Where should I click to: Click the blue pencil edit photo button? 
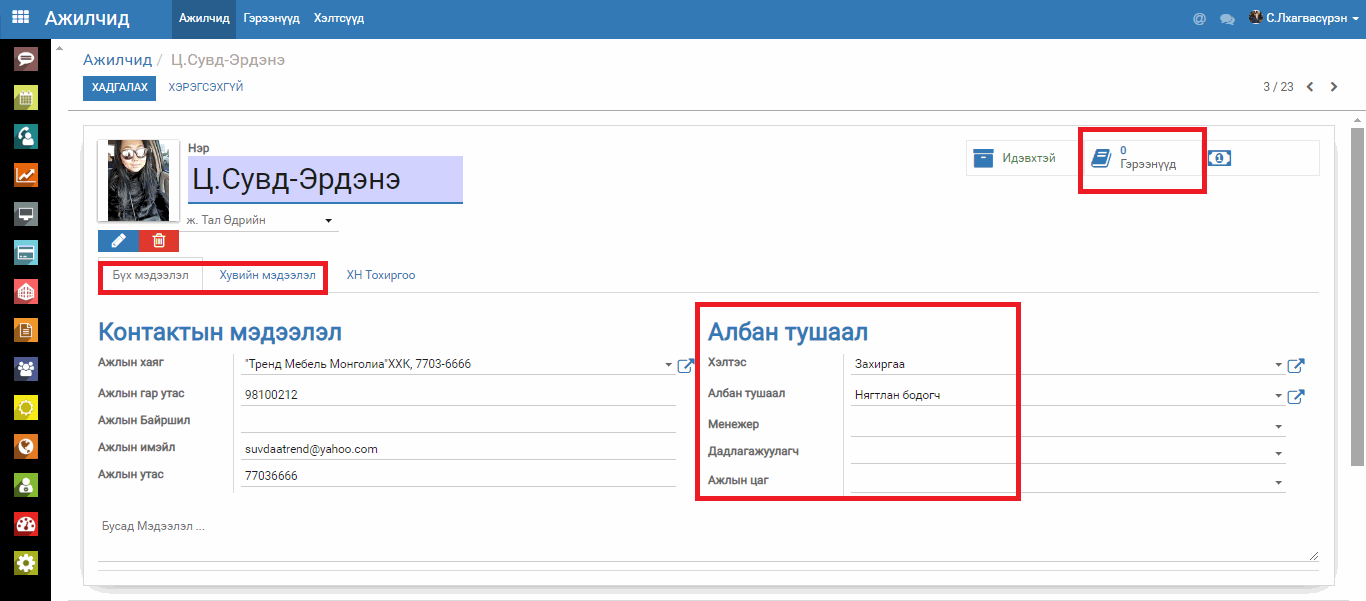pos(118,240)
